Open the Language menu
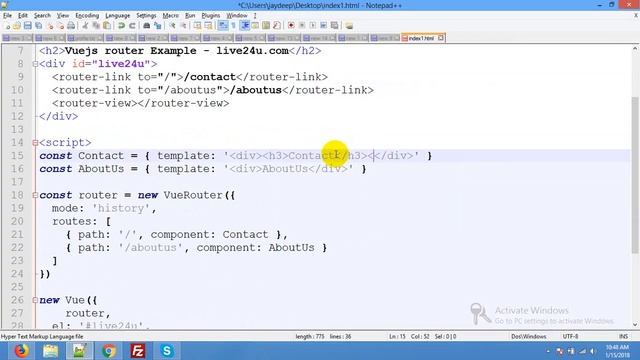 pos(118,16)
